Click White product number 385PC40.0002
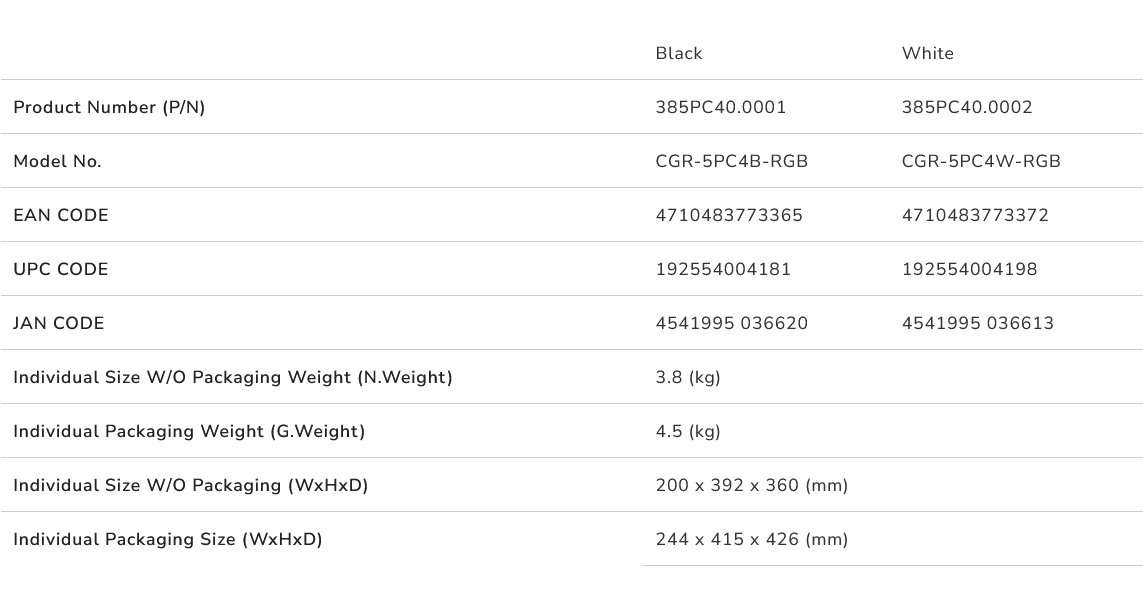Viewport: 1143px width, 590px height. tap(966, 108)
